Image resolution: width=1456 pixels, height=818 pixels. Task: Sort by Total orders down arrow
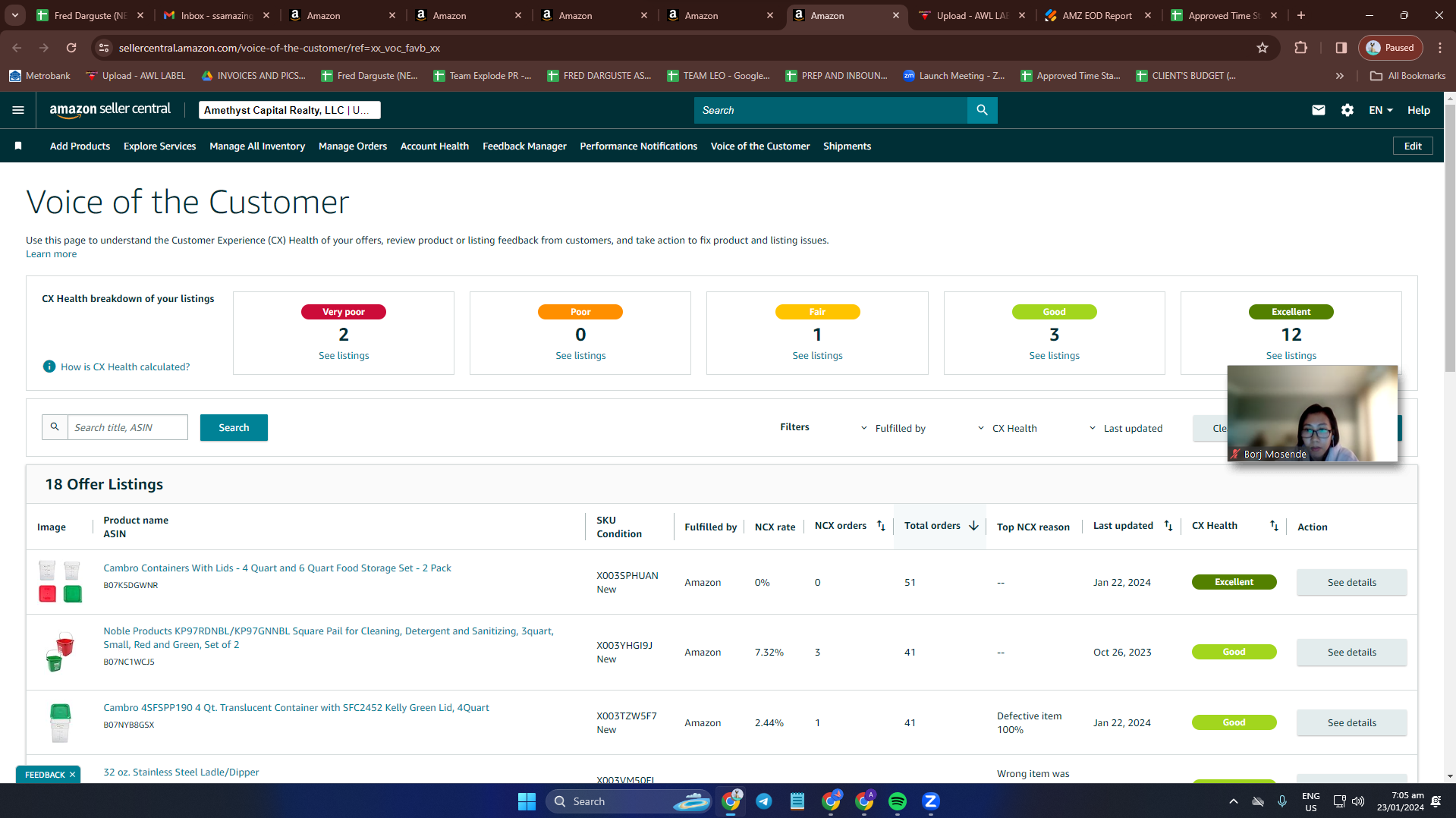click(973, 525)
